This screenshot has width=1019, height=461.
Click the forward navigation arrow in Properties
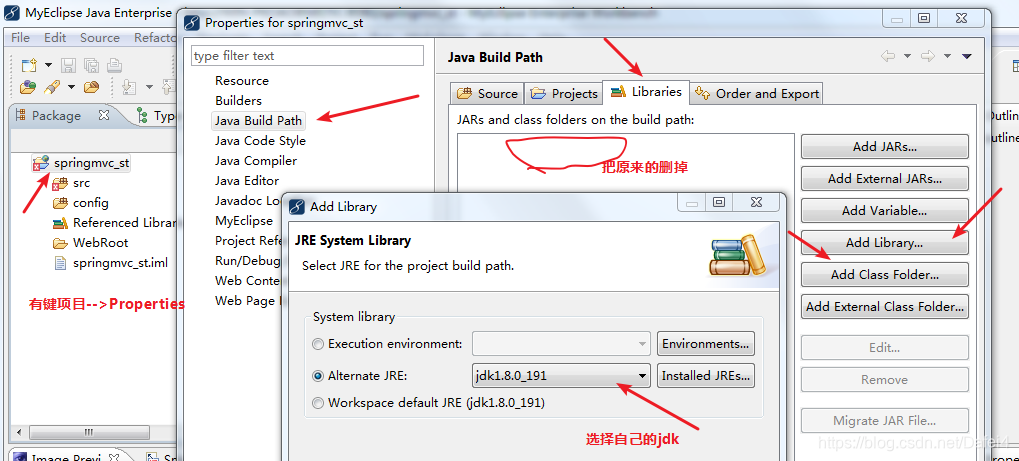(x=928, y=57)
